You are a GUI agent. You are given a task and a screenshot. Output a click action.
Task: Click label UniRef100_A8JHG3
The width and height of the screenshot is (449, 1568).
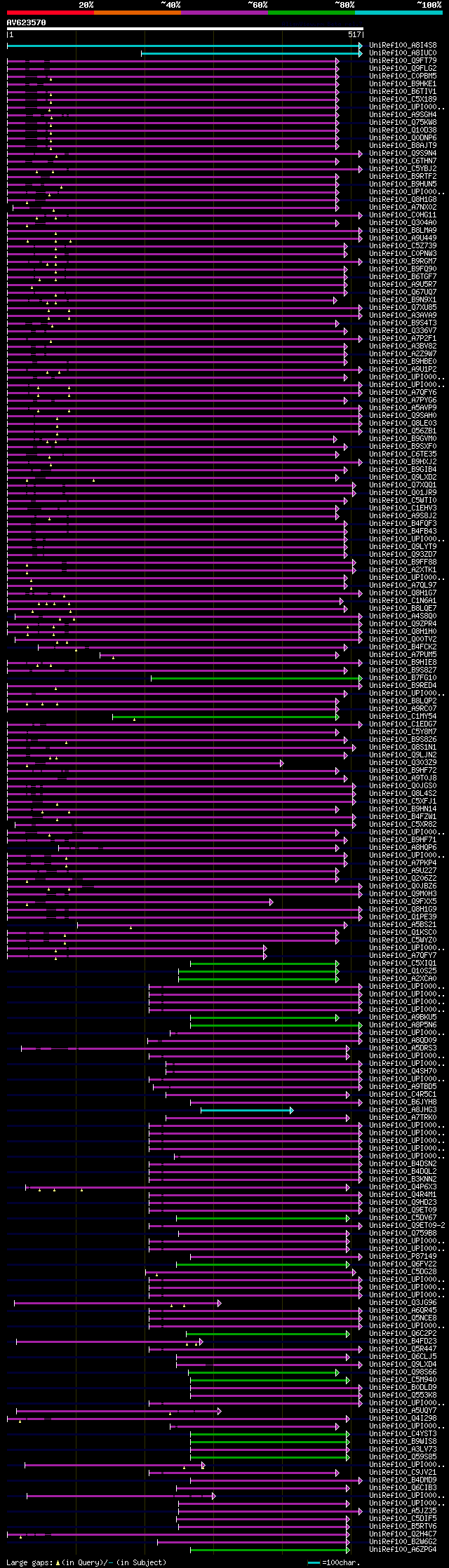point(403,1110)
